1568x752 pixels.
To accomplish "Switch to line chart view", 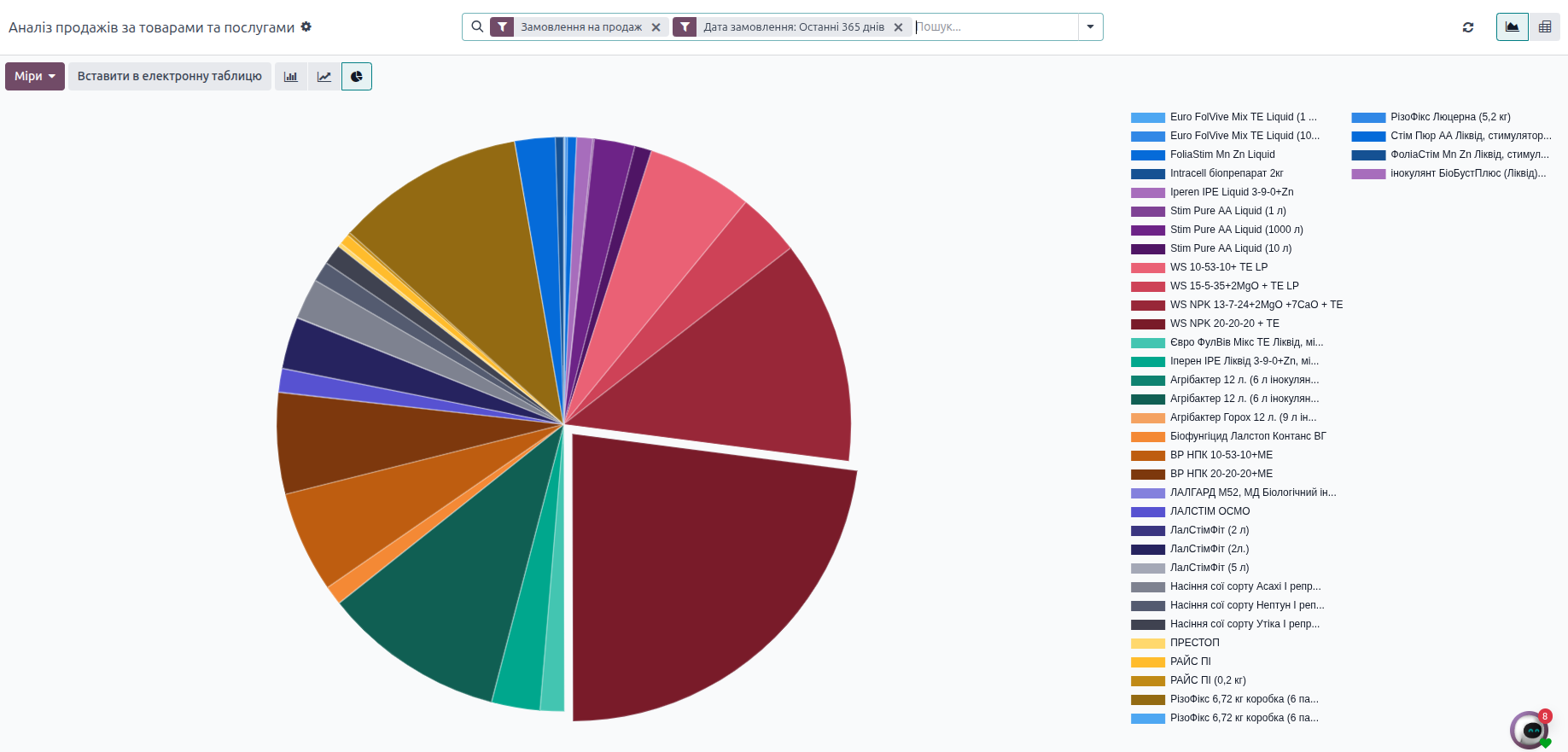I will (324, 77).
